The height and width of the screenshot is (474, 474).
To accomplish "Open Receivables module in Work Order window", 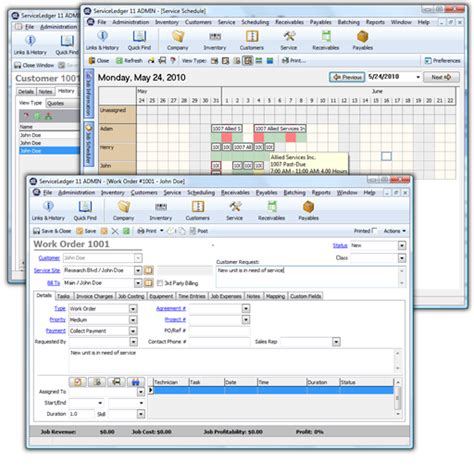I will pos(272,211).
